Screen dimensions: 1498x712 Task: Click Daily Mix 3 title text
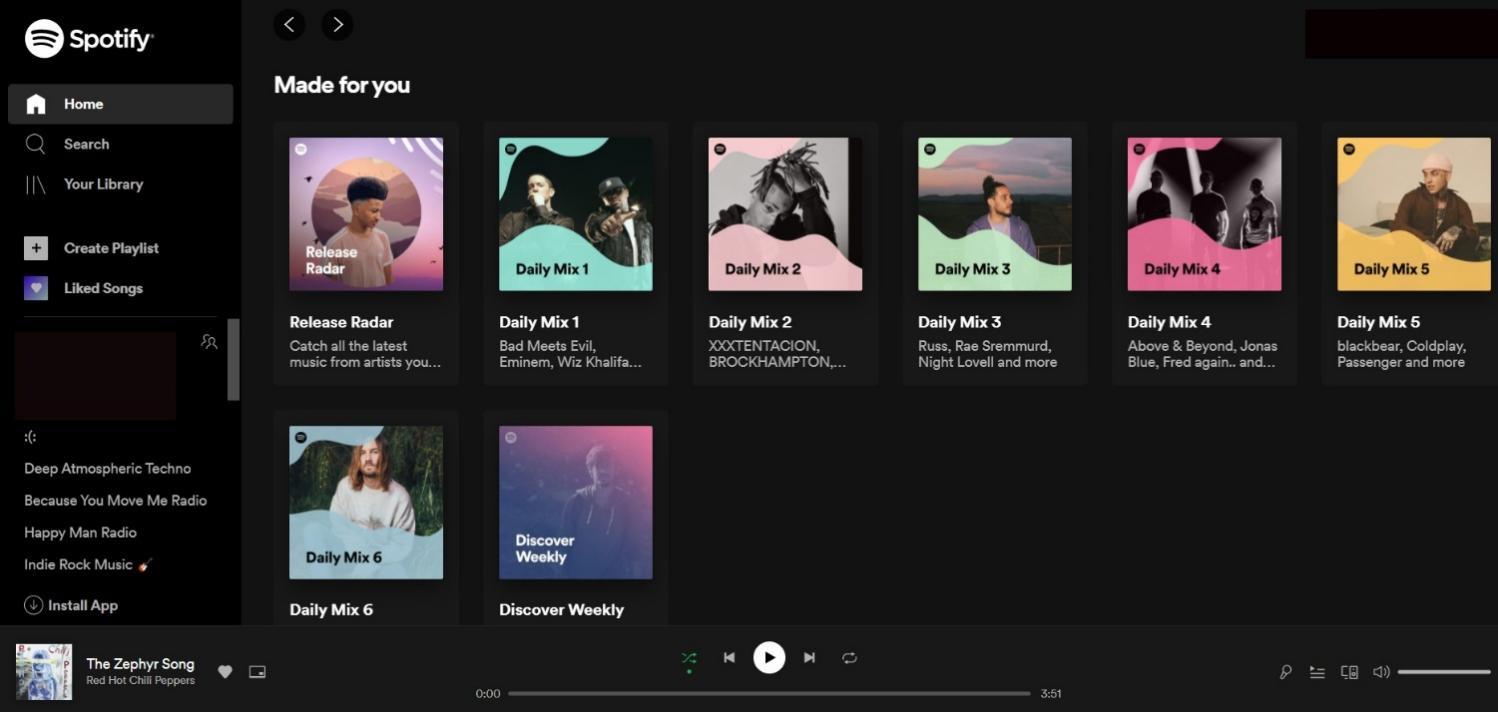pyautogui.click(x=960, y=322)
